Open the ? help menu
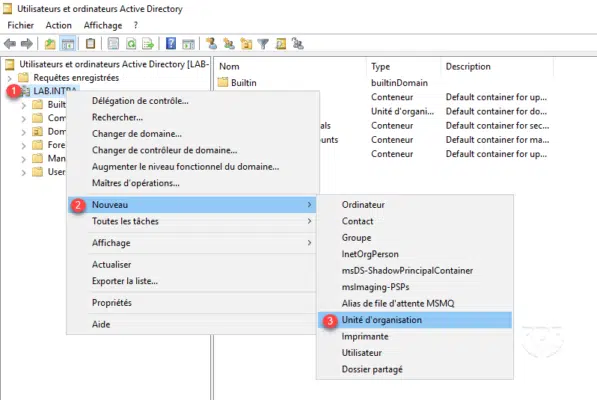 pyautogui.click(x=136, y=25)
